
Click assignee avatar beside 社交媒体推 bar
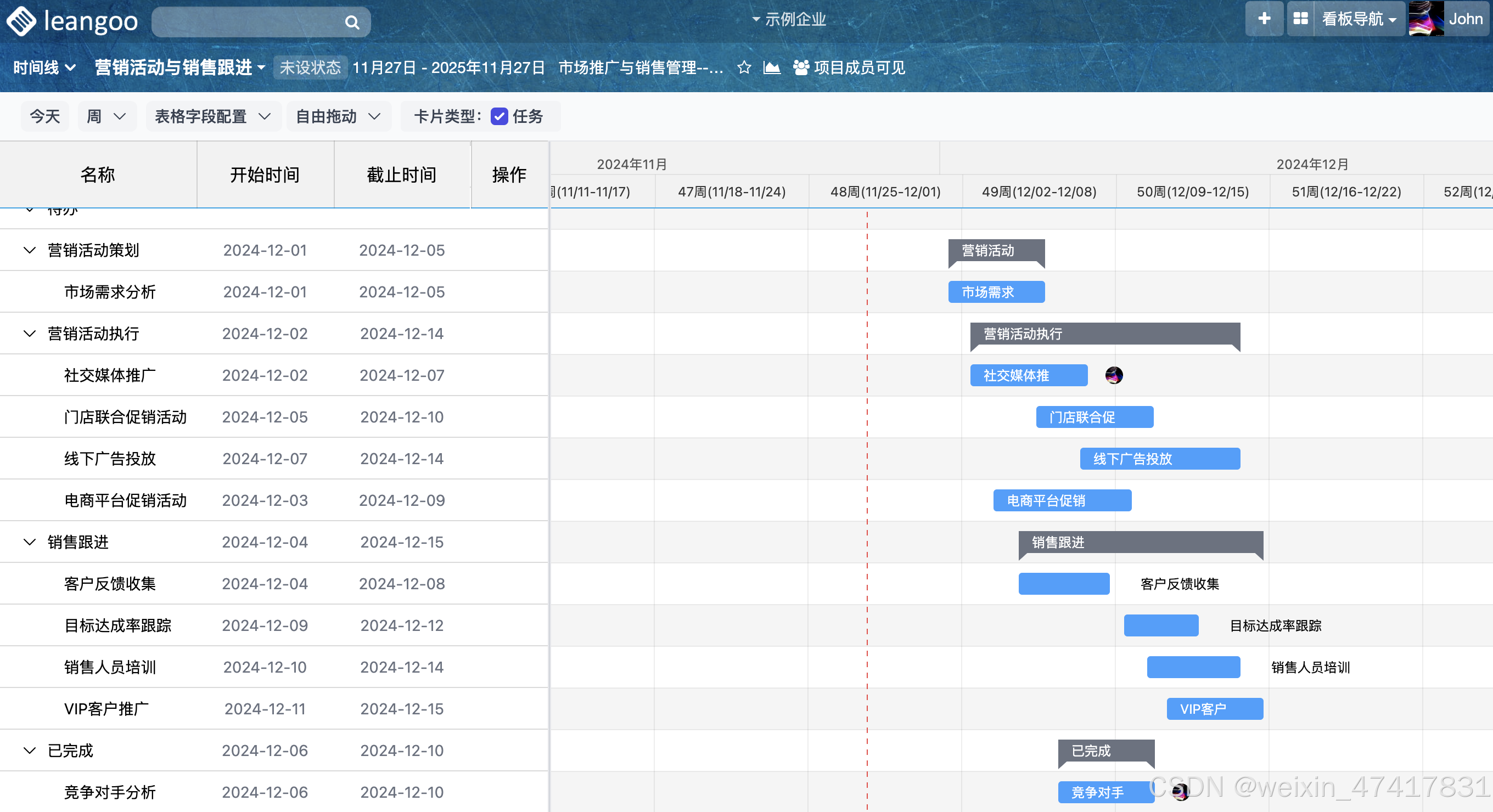coord(1113,375)
